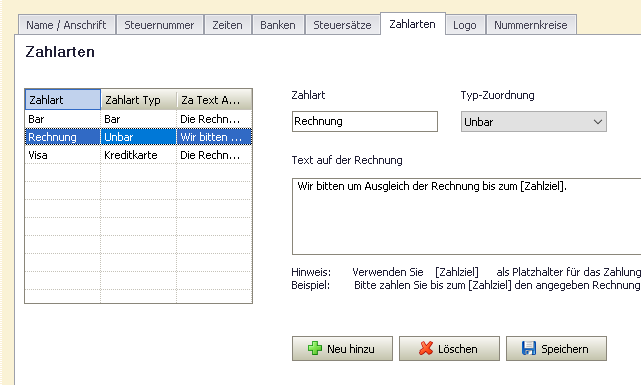The image size is (641, 385).
Task: Open the Steuersätze tab
Action: coord(342,25)
